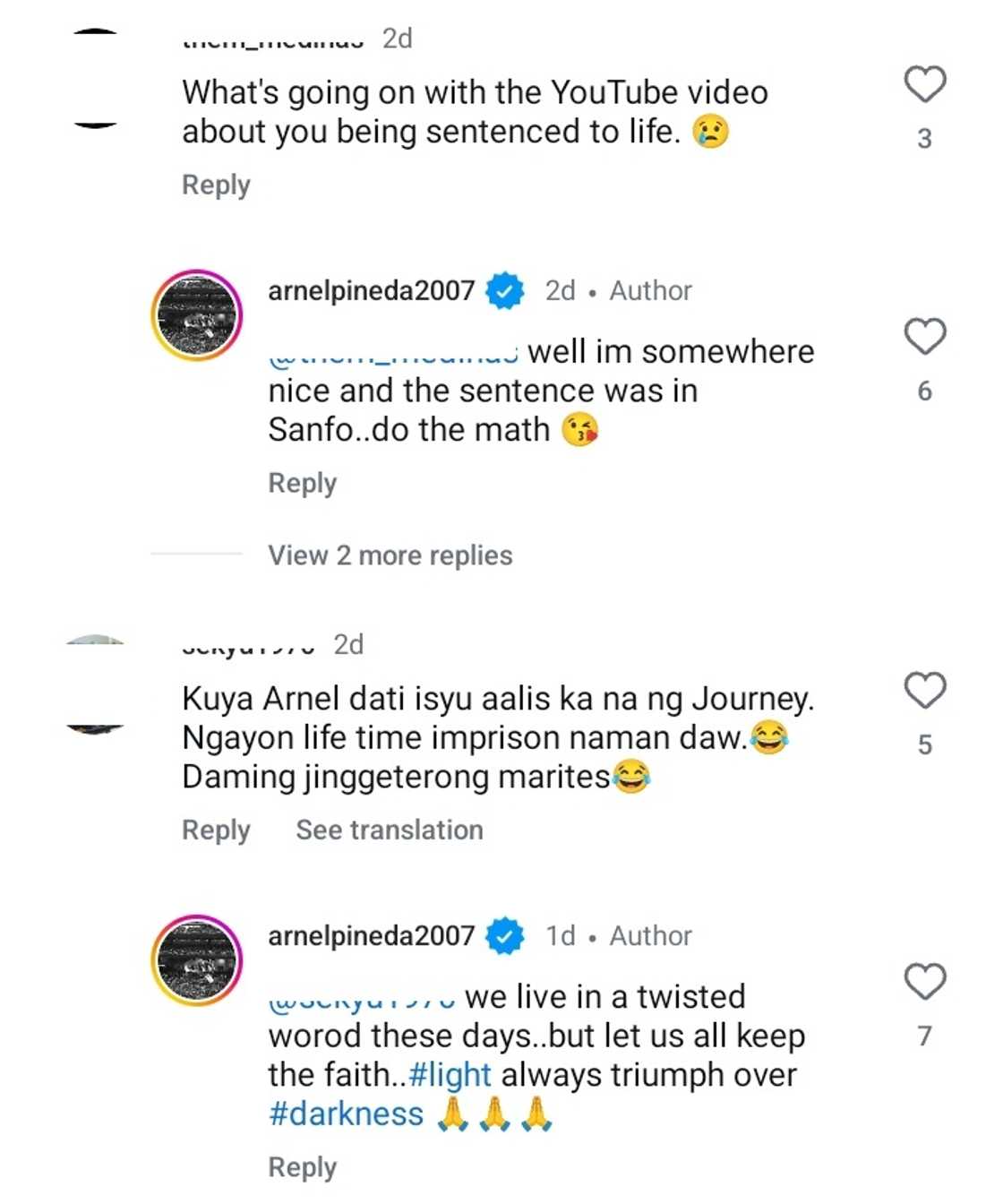Viewport: 1003px width, 1204px height.
Task: Open the #light hashtag
Action: (450, 1075)
